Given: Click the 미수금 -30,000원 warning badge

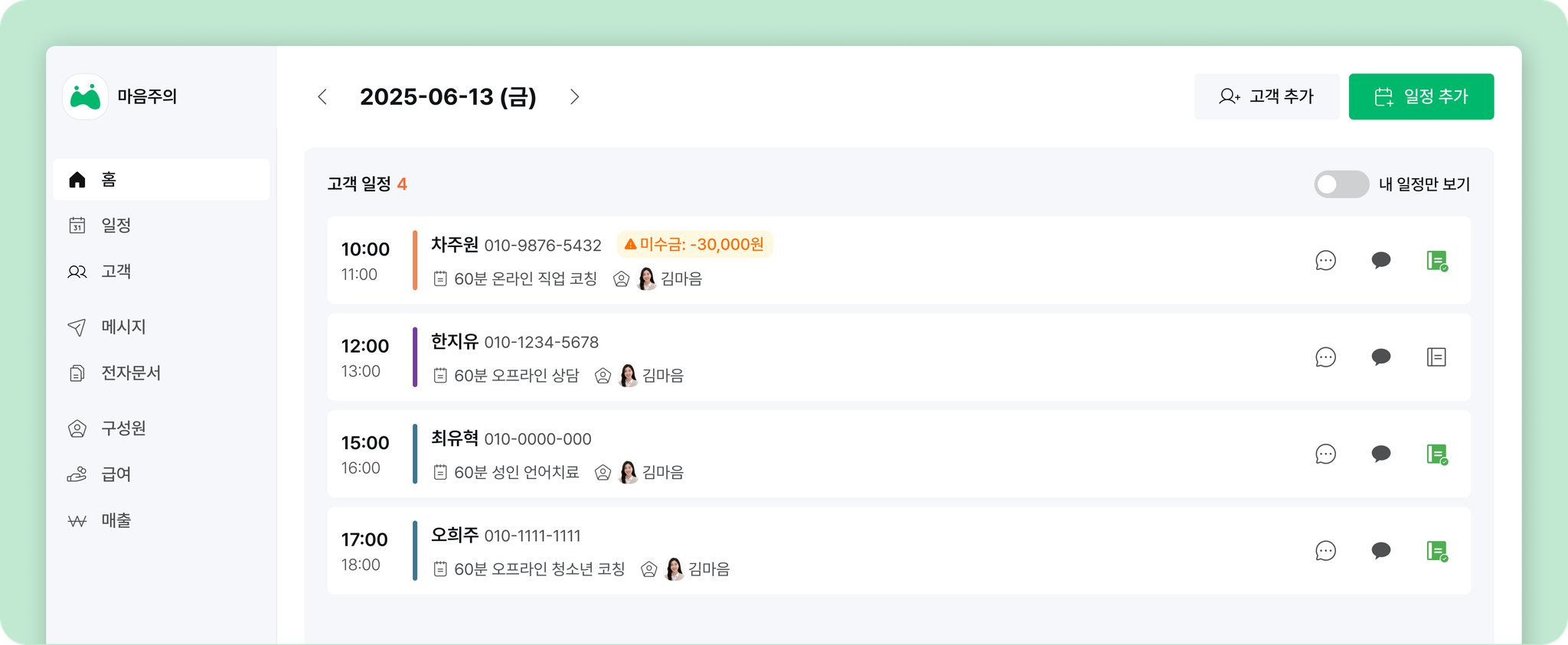Looking at the screenshot, I should pyautogui.click(x=694, y=245).
